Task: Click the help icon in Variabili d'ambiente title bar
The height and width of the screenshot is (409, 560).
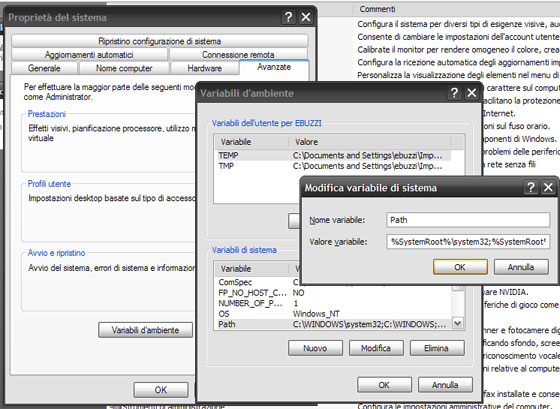Action: [454, 93]
